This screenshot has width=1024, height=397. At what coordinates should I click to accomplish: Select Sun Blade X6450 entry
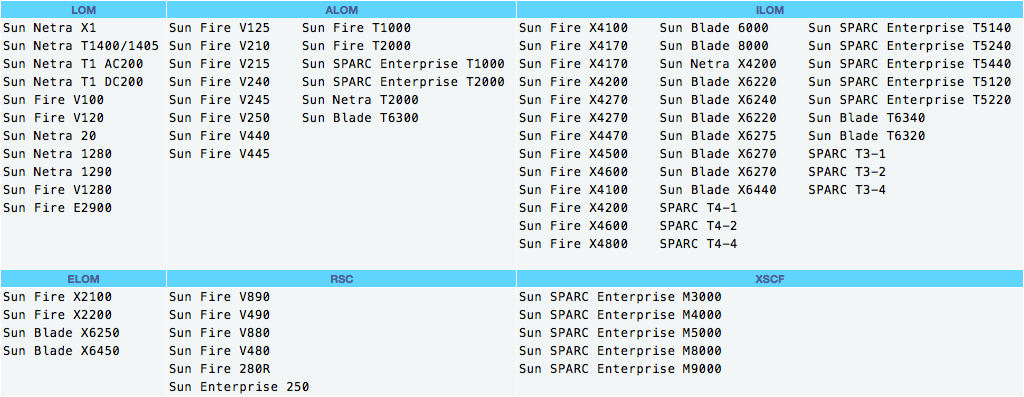coord(61,351)
